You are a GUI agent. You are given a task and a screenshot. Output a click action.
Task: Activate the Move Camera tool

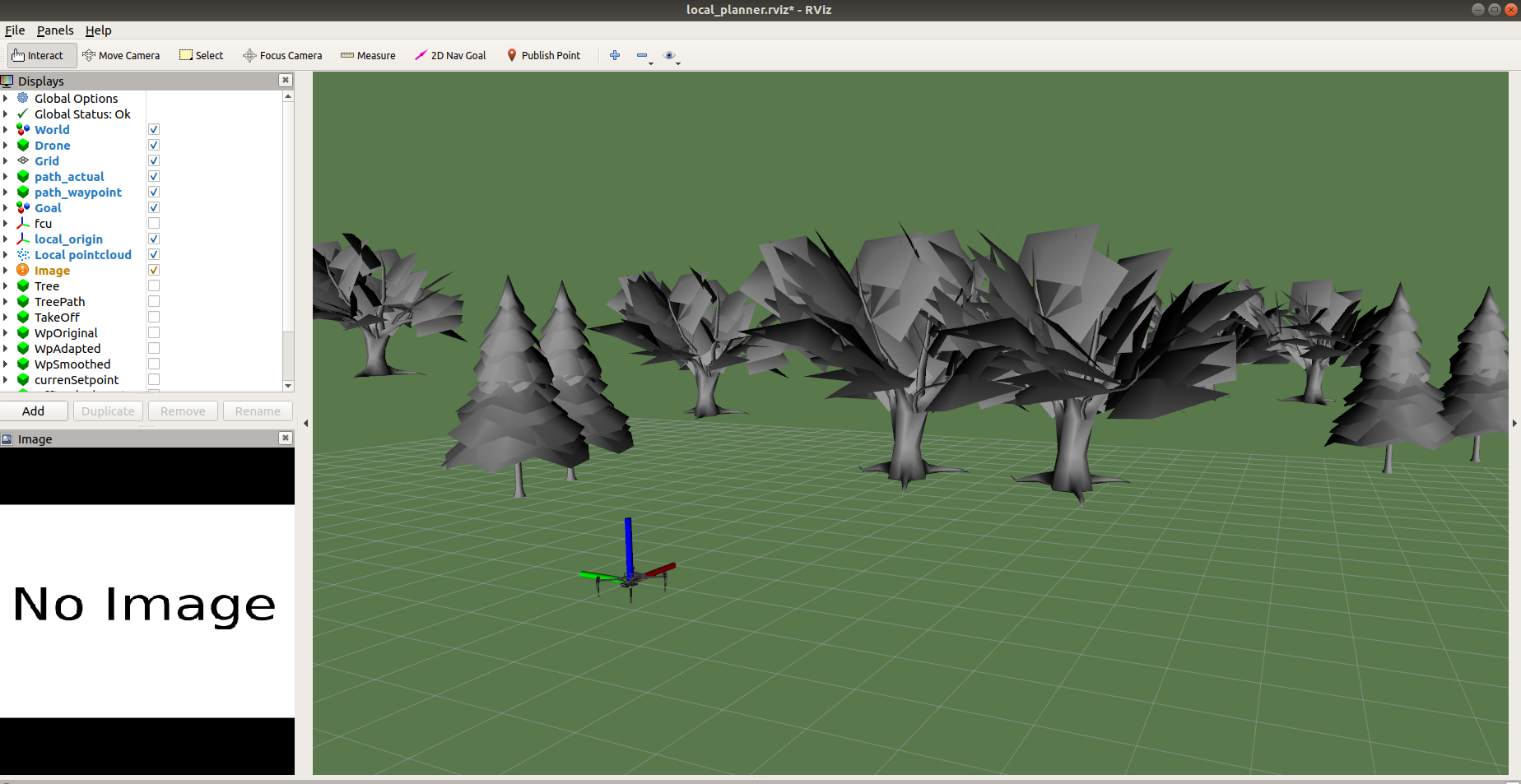coord(121,56)
